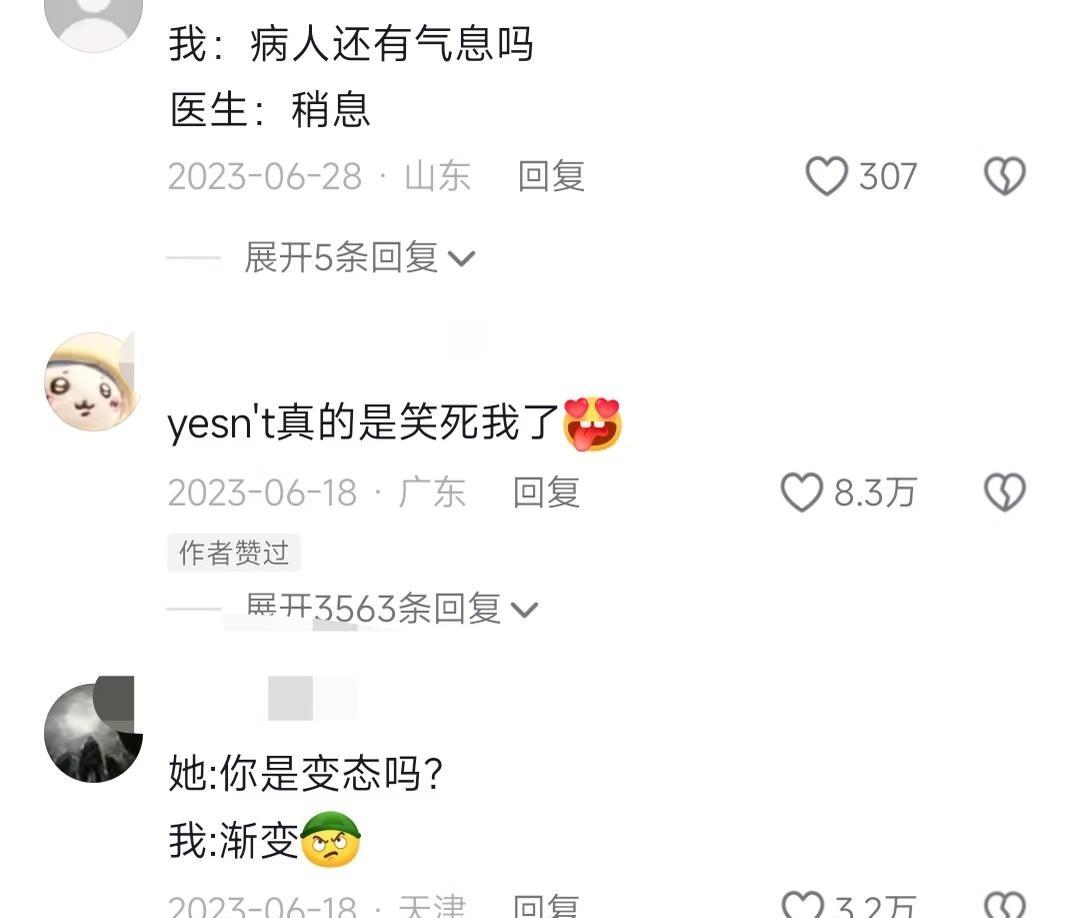
Task: Click the chevron beside 展开5条回复
Action: click(461, 259)
